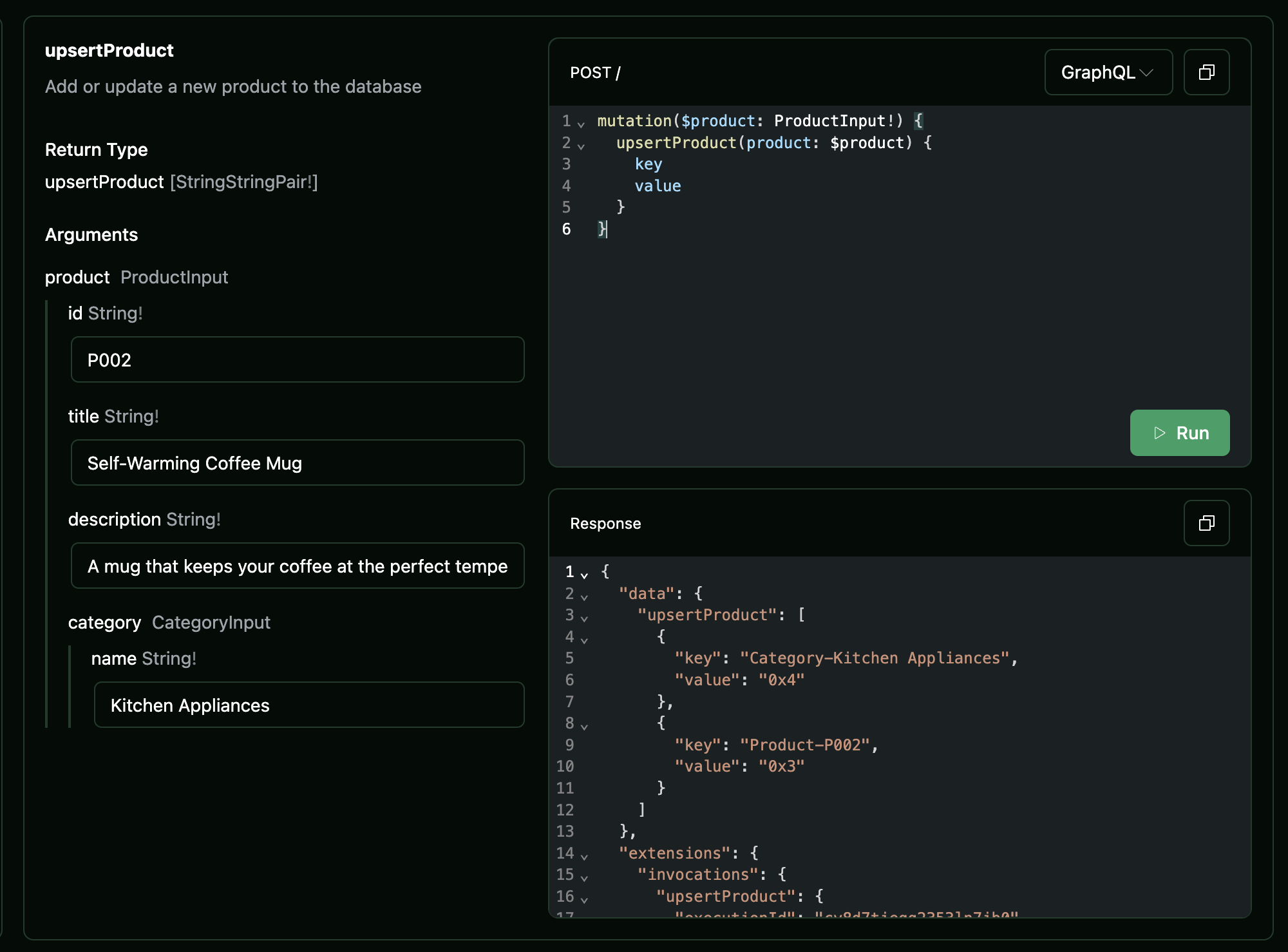Click the POST / endpoint label
This screenshot has width=1288, height=952.
click(594, 72)
